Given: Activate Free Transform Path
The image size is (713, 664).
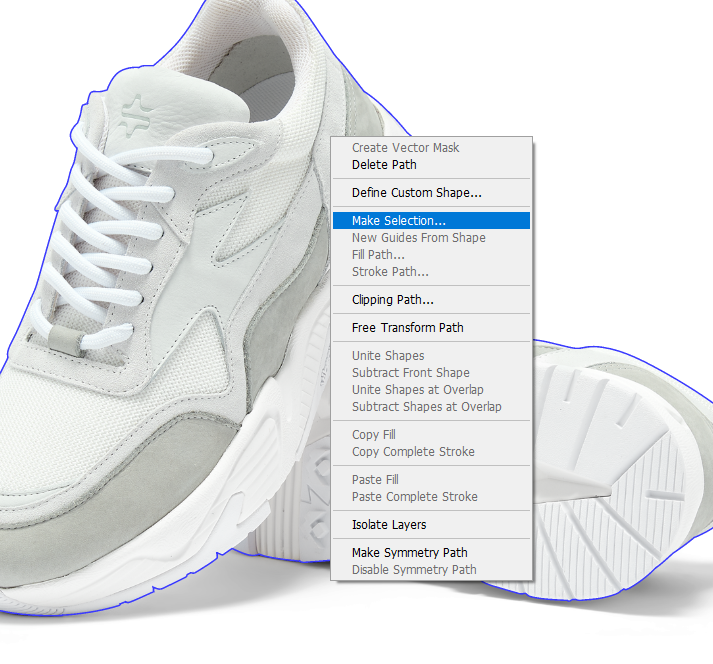Looking at the screenshot, I should (407, 328).
